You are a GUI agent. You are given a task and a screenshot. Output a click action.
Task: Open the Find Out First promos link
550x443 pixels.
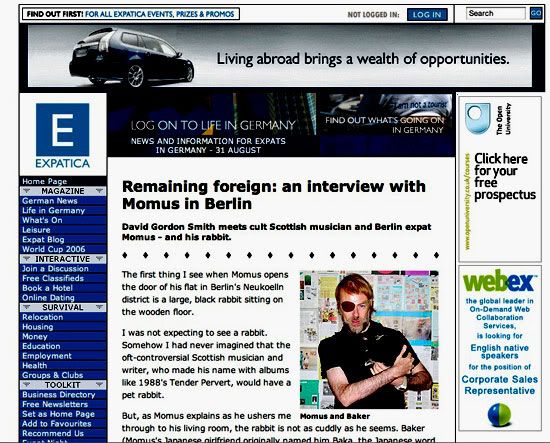[130, 14]
